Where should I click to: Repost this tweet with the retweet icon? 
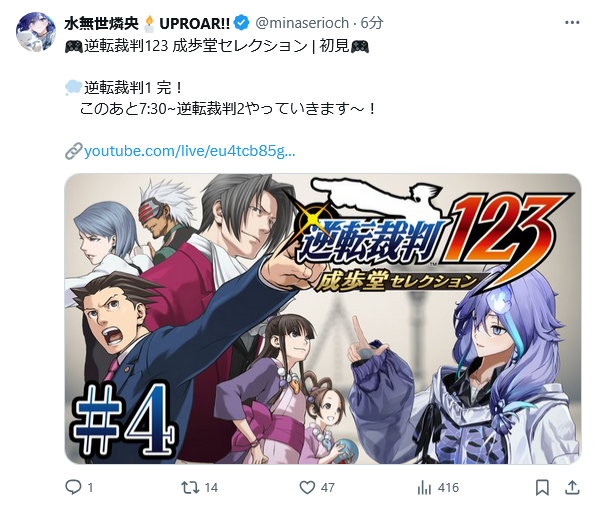pyautogui.click(x=190, y=487)
